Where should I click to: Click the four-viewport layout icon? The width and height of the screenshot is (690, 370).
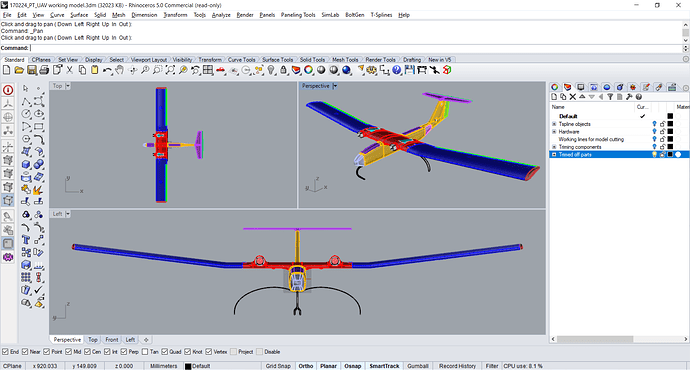[x=208, y=70]
